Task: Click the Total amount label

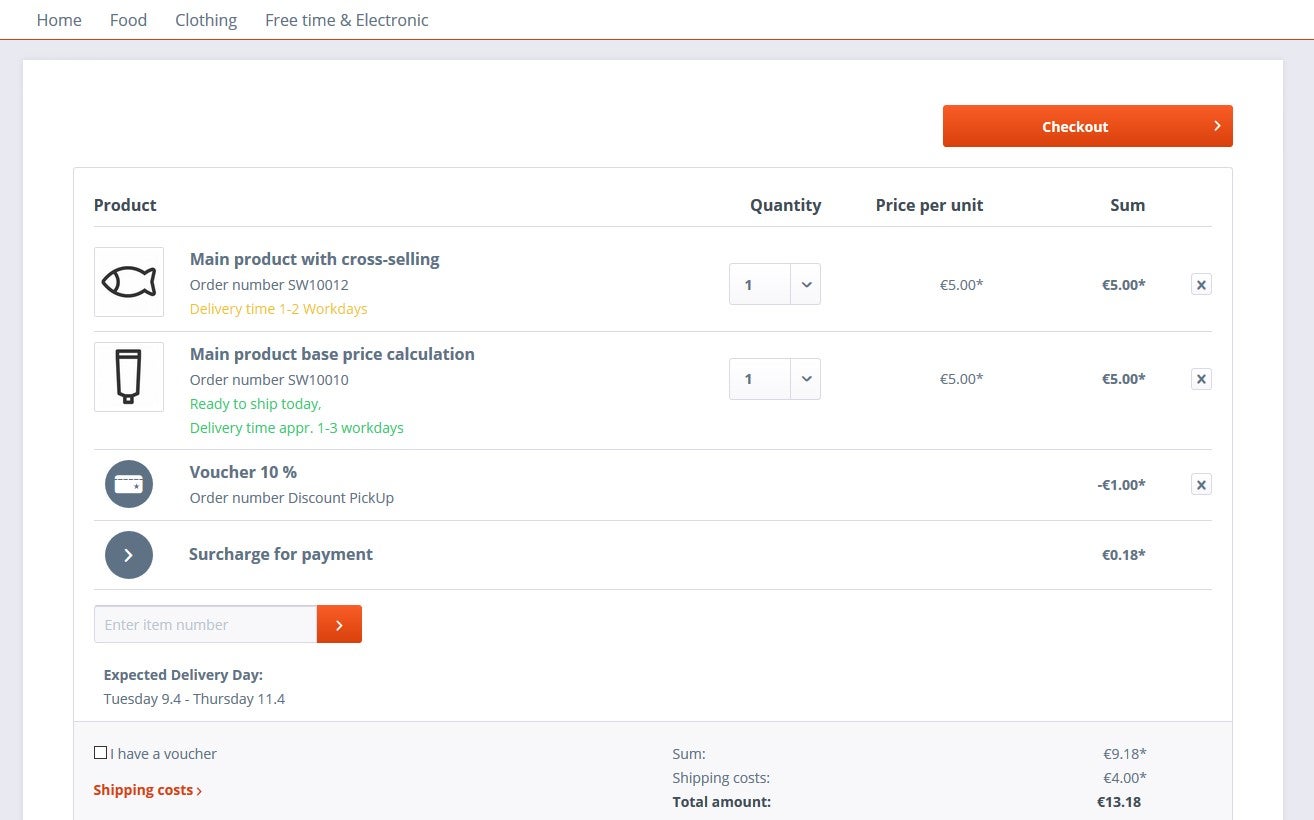Action: (722, 802)
